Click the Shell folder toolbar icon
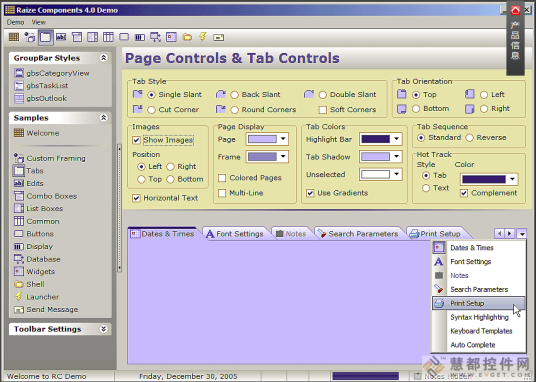536x382 pixels. click(x=187, y=37)
